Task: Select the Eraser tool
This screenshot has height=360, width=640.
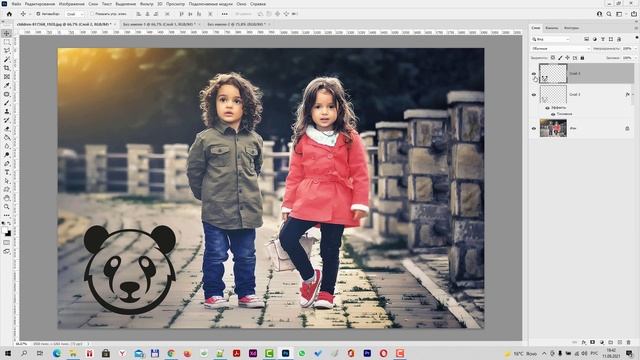Action: click(x=7, y=129)
